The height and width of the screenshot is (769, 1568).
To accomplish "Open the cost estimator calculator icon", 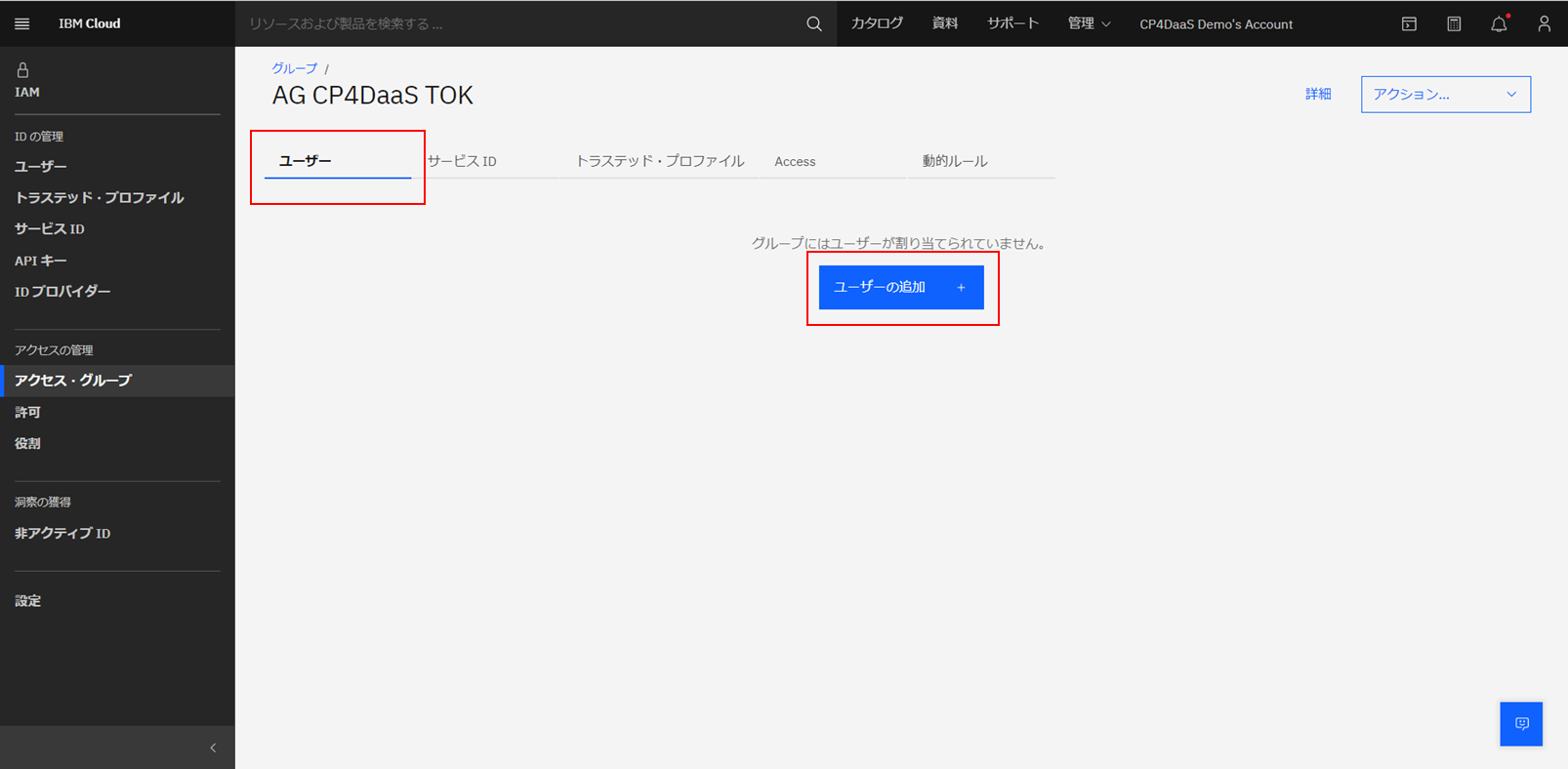I will (1454, 23).
